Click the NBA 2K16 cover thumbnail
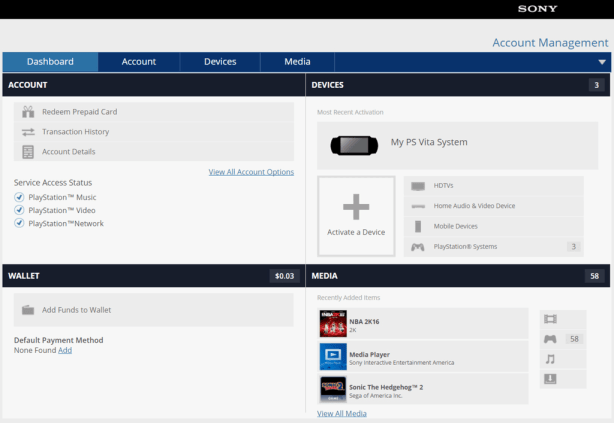Image resolution: width=614 pixels, height=423 pixels. pyautogui.click(x=333, y=324)
